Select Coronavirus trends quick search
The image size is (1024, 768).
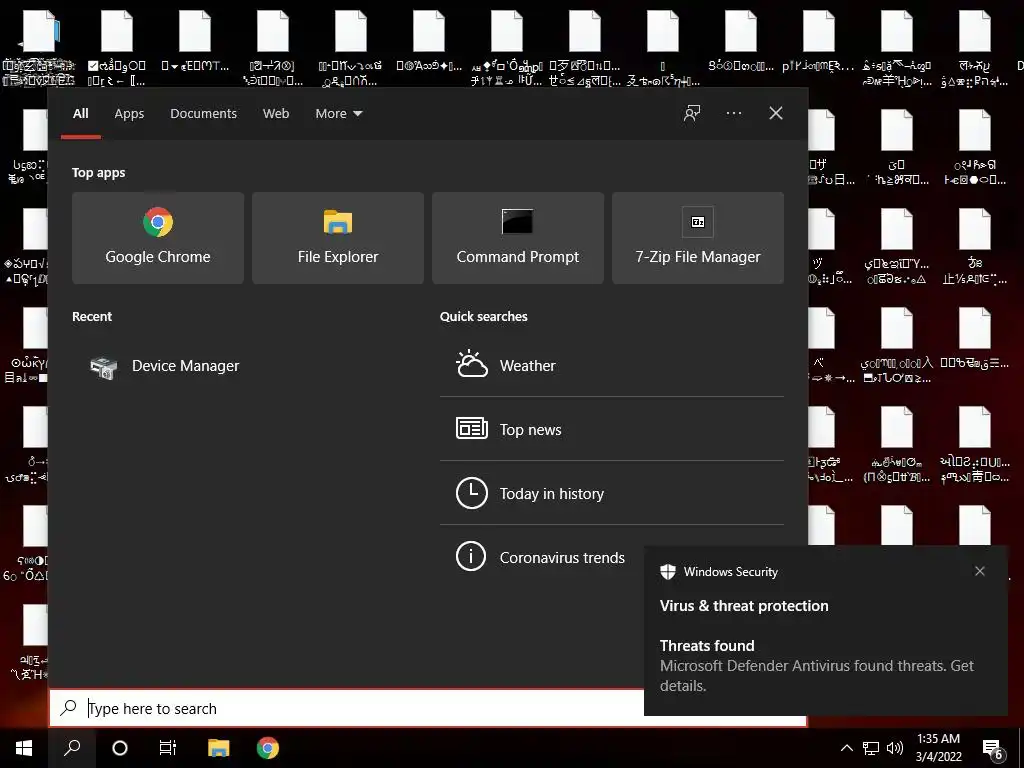coord(541,557)
